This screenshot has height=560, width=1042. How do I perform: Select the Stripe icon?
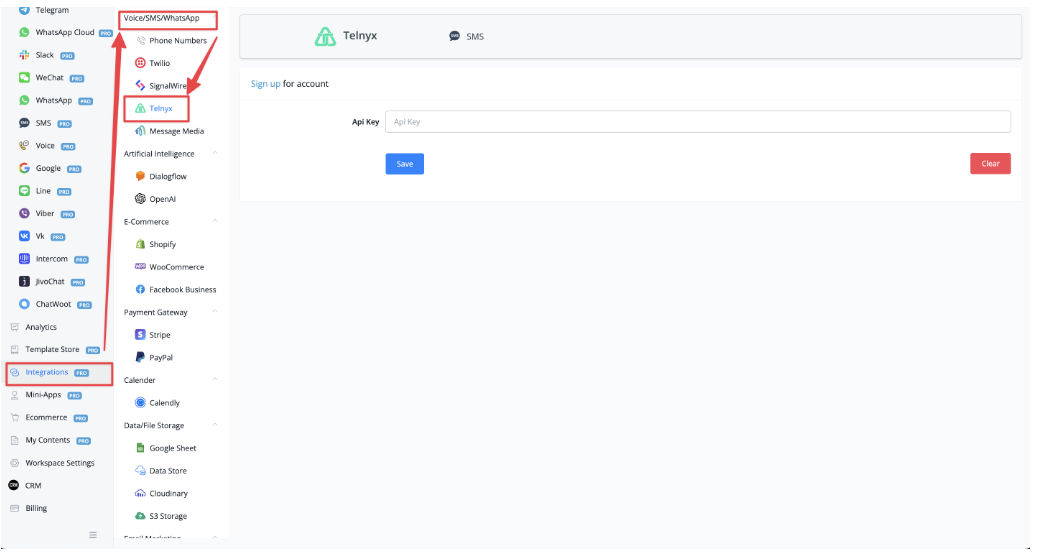[x=140, y=334]
